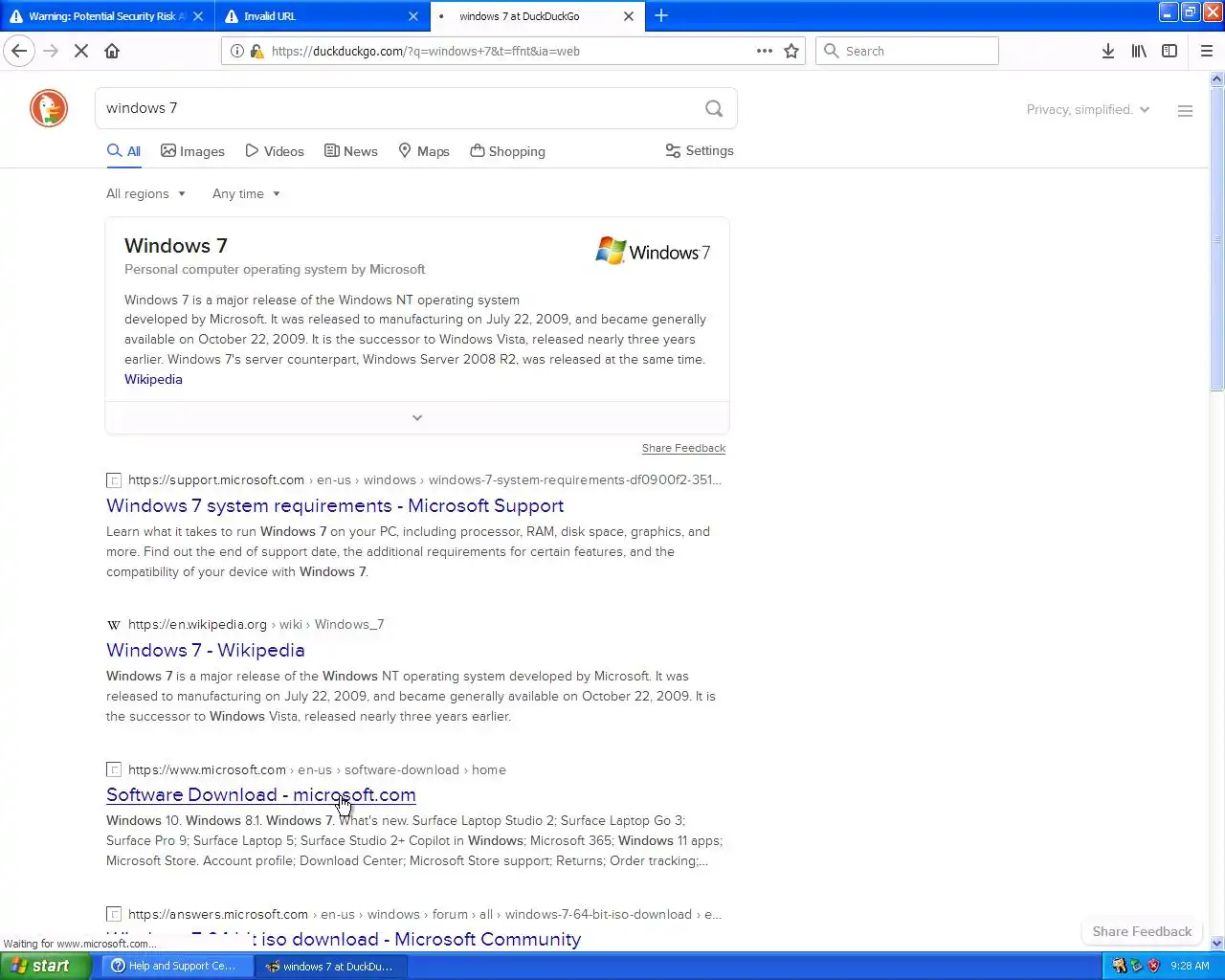The height and width of the screenshot is (980, 1225).
Task: Open the Windows 7 - Wikipedia result
Action: pos(206,650)
